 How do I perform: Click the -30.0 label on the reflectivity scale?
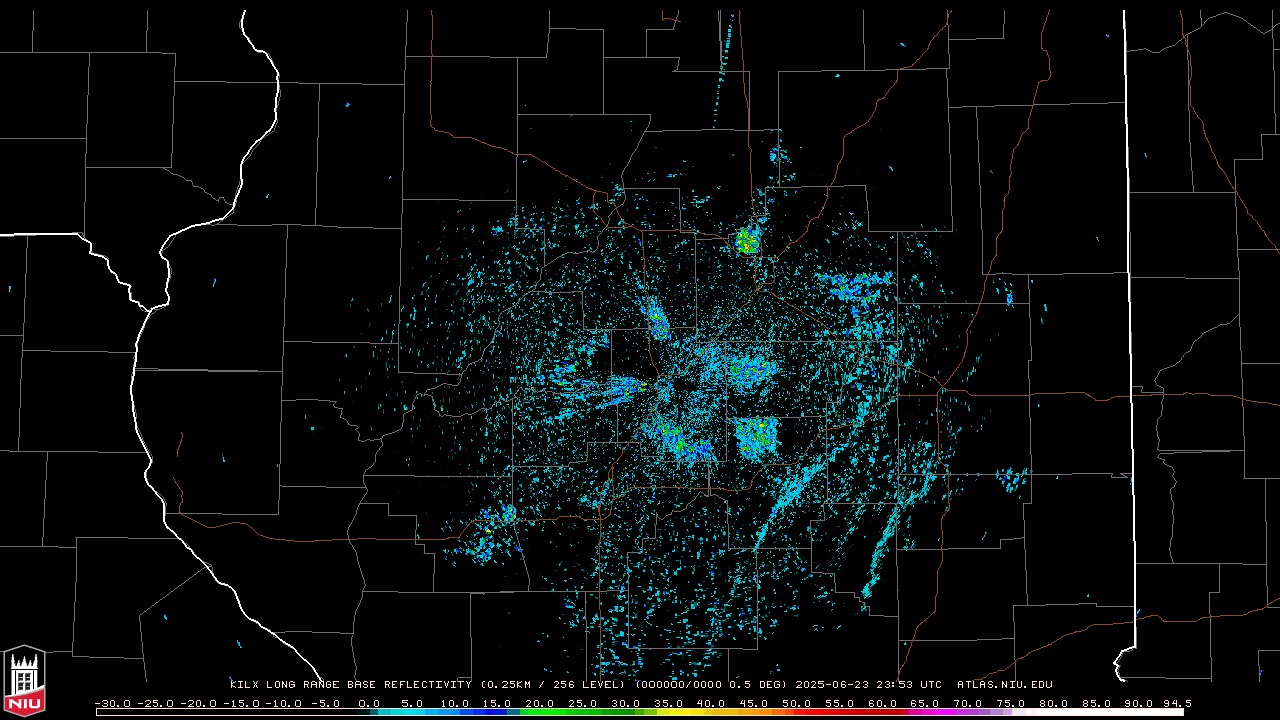(x=113, y=704)
